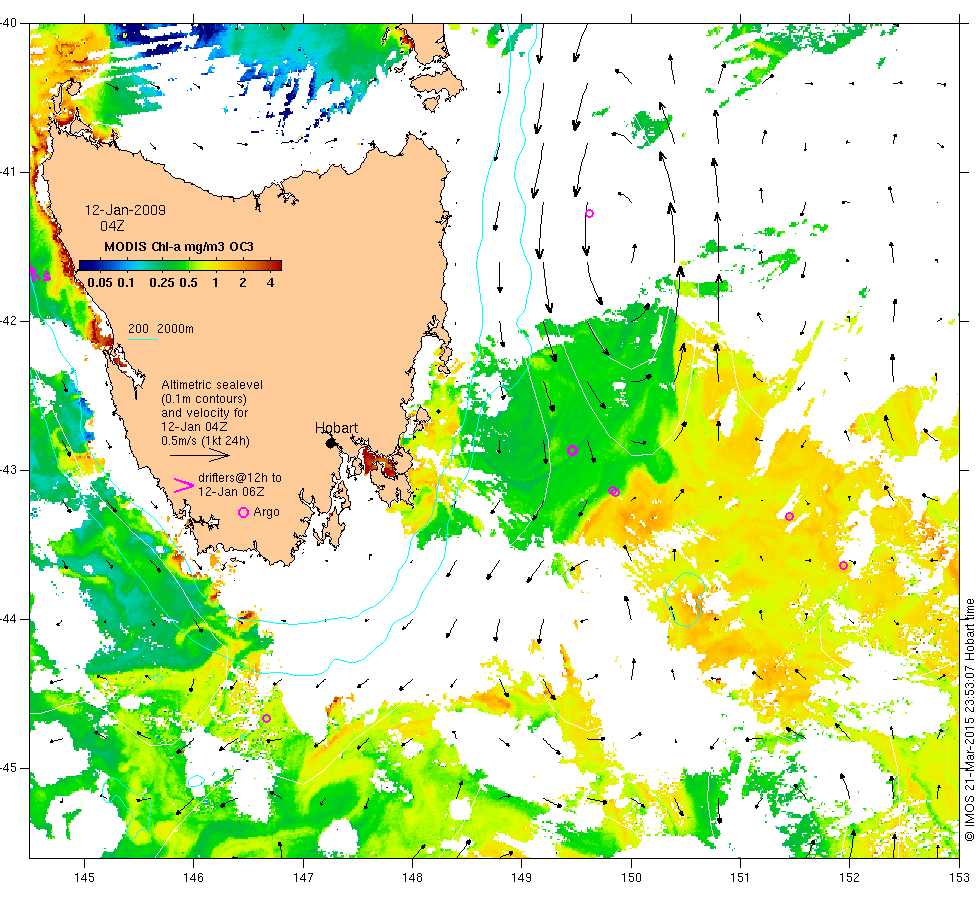Click the latitude axis label '-41'
This screenshot has height=900, width=980.
tap(9, 172)
